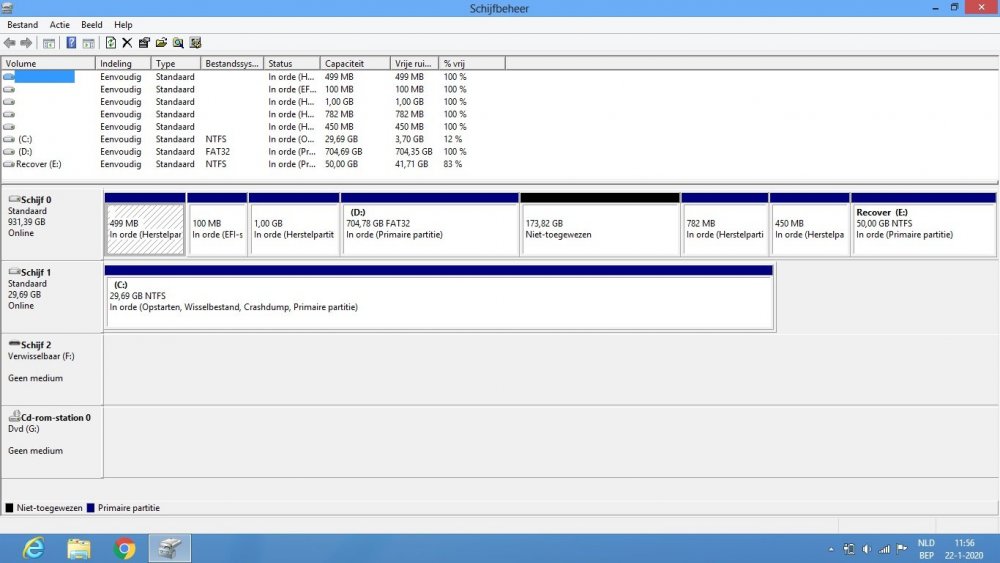The image size is (1000, 563).
Task: Select the Schijf 1 disk label
Action: 36,272
